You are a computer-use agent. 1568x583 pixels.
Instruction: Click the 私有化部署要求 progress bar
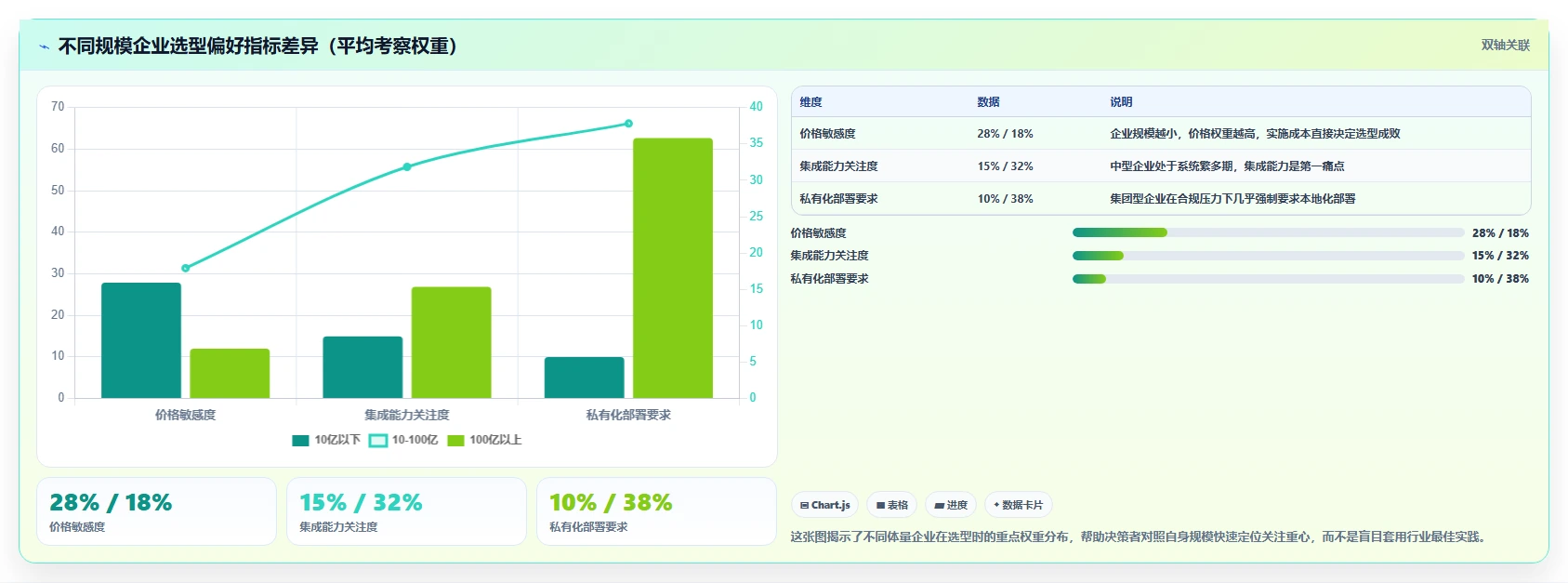[x=1268, y=279]
